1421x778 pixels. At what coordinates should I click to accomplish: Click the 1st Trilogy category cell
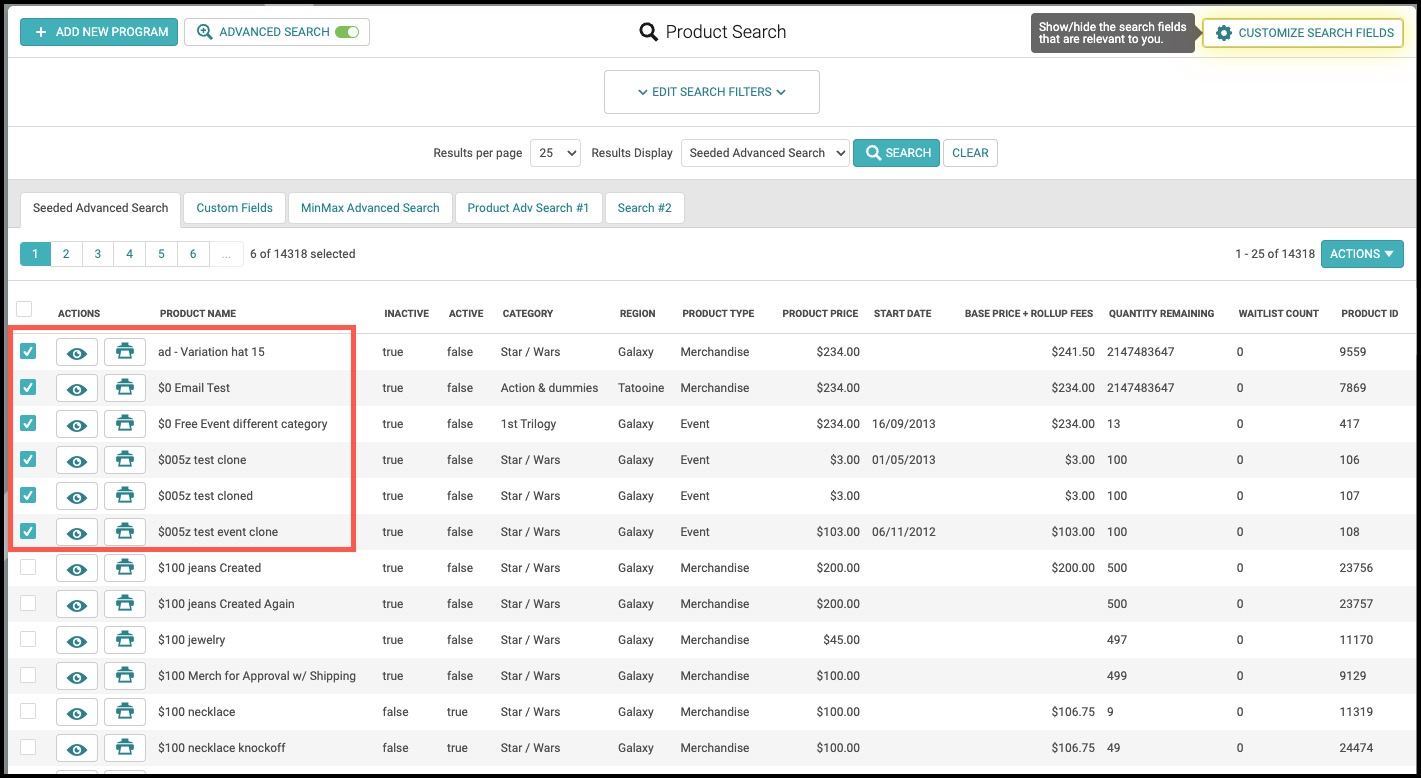pos(528,424)
